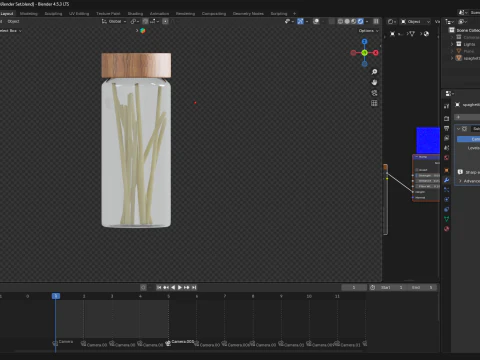
Task: Click the red X axis on navigation gizmo
Action: point(376,53)
